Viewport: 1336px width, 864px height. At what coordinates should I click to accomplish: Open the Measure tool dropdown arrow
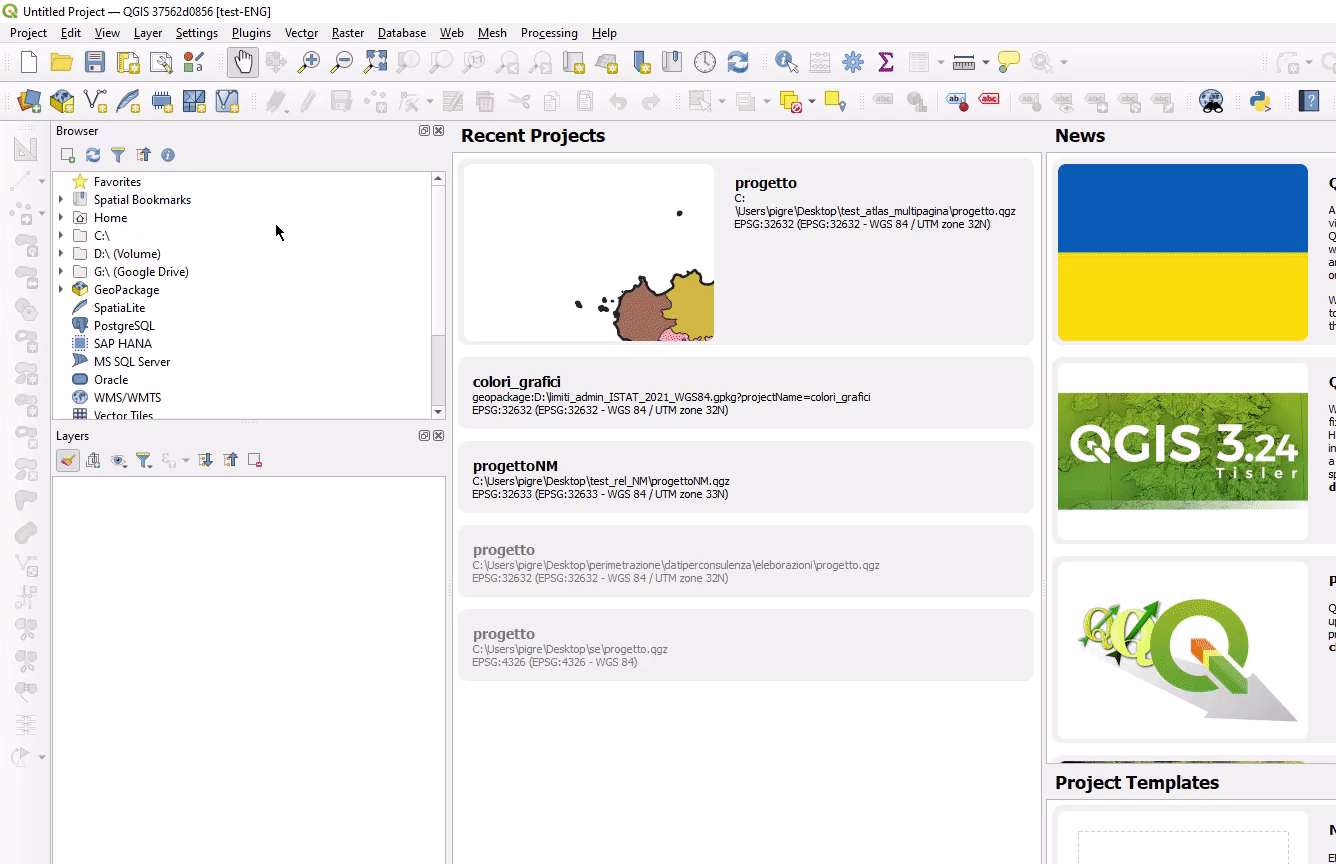pyautogui.click(x=985, y=62)
